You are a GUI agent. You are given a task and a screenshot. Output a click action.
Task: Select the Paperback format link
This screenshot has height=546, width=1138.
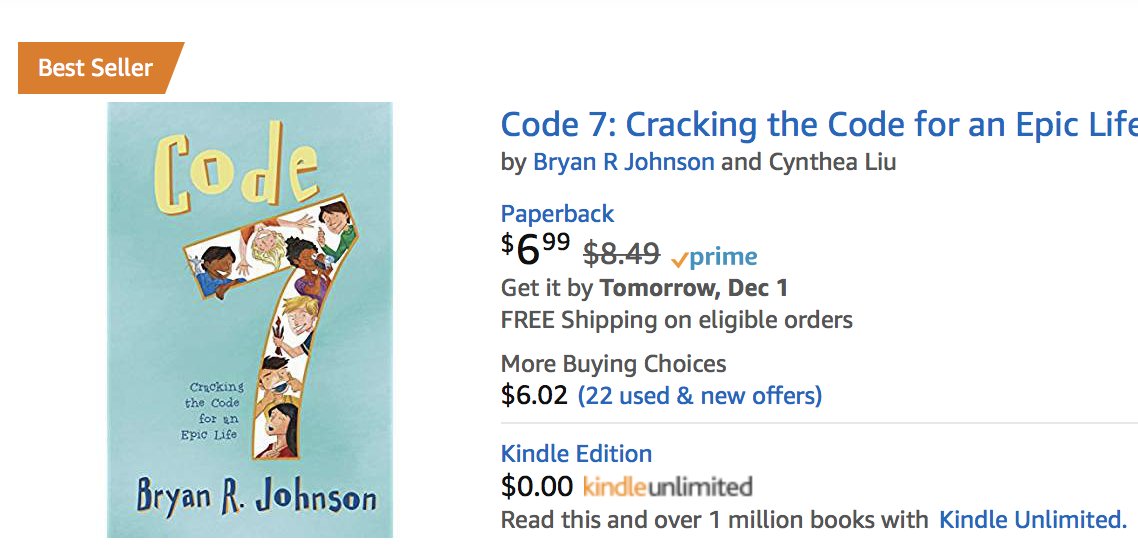(557, 213)
